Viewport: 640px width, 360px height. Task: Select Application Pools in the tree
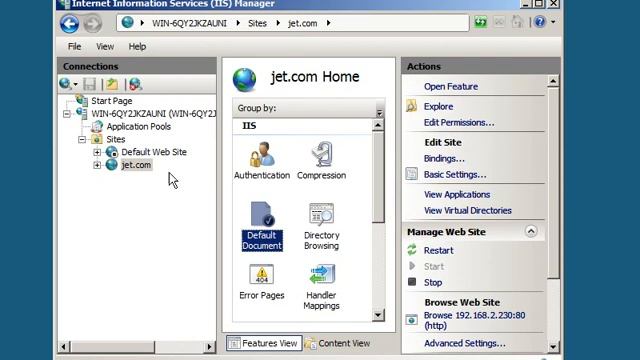tap(139, 127)
